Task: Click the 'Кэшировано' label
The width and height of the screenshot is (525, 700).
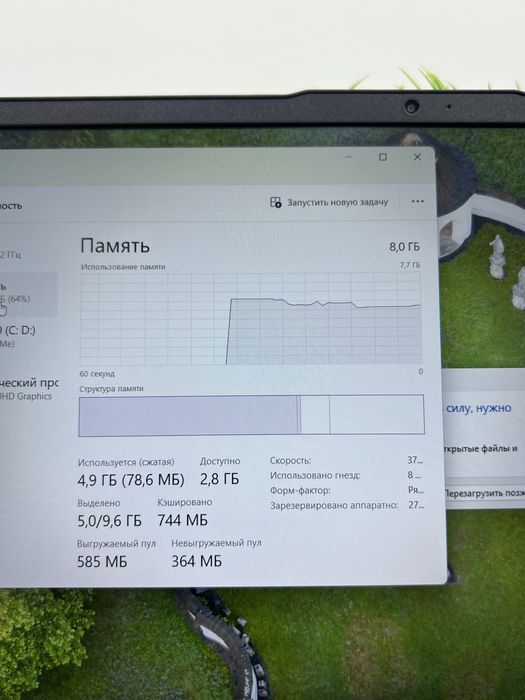Action: 184,502
